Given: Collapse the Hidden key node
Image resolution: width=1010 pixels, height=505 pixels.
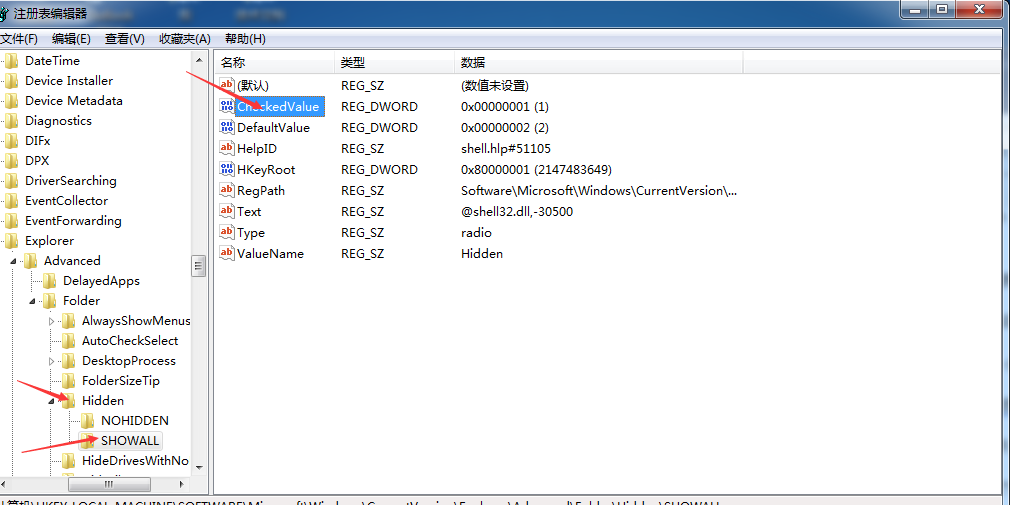Looking at the screenshot, I should 52,401.
